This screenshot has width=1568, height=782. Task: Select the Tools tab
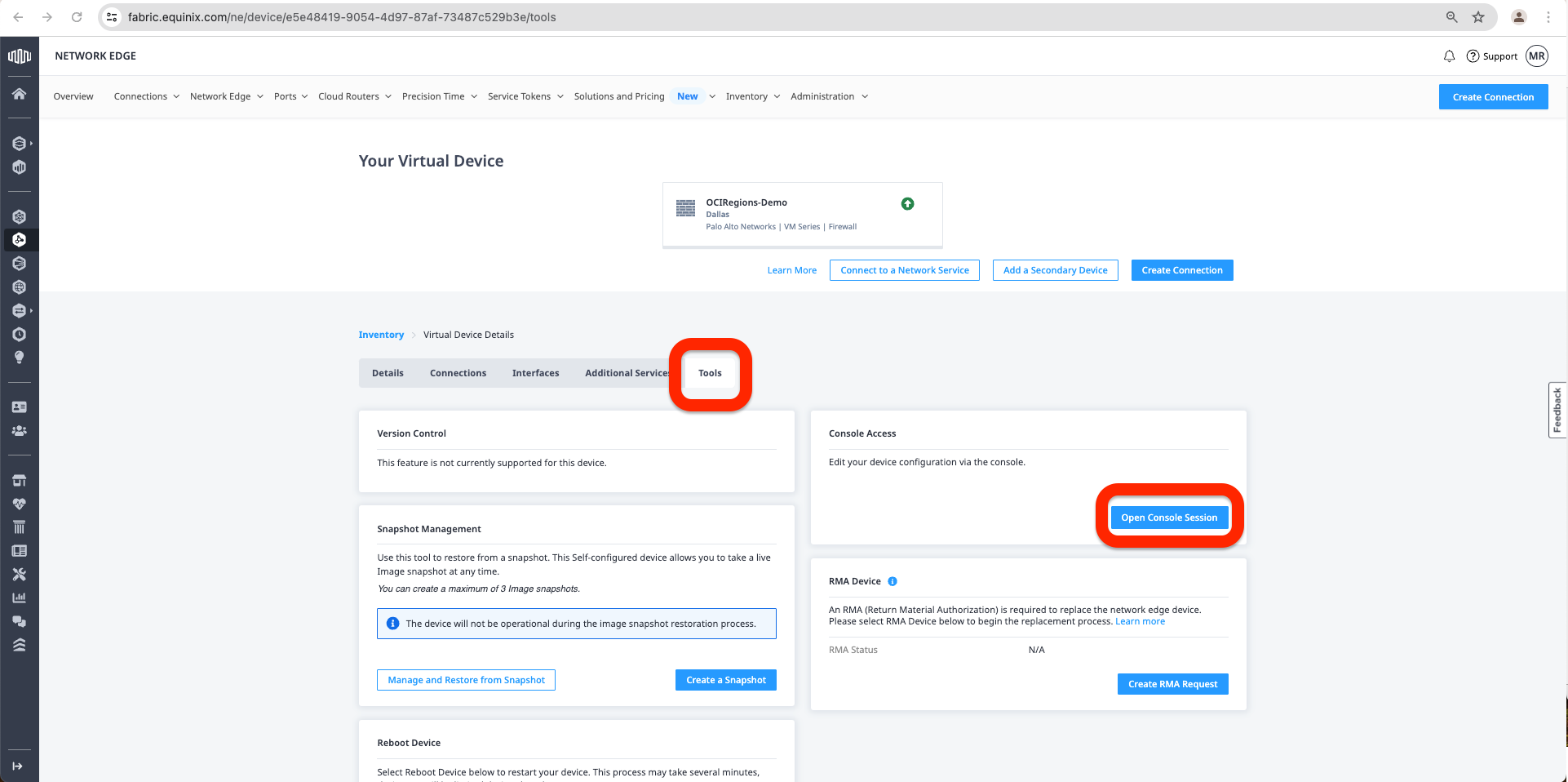point(710,373)
